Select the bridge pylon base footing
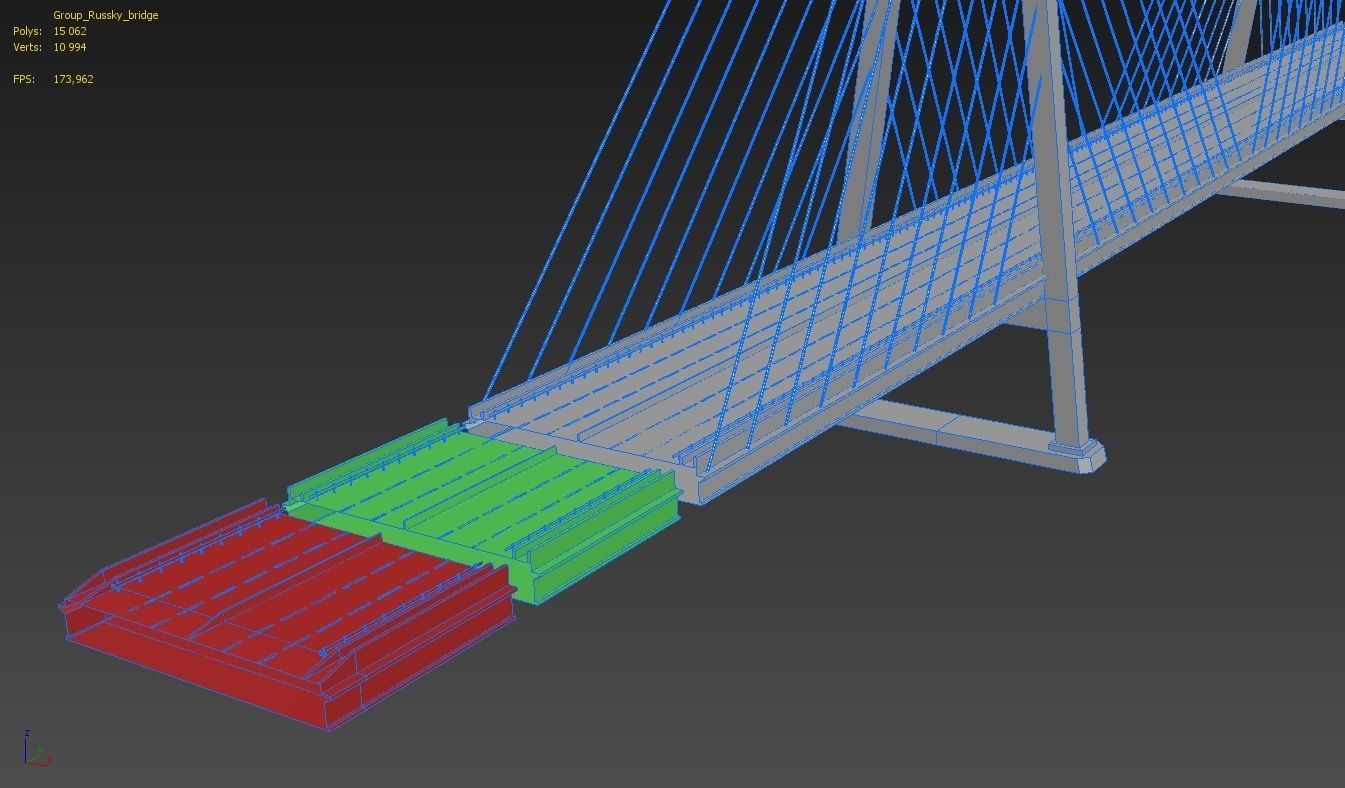The height and width of the screenshot is (788, 1345). 1075,457
